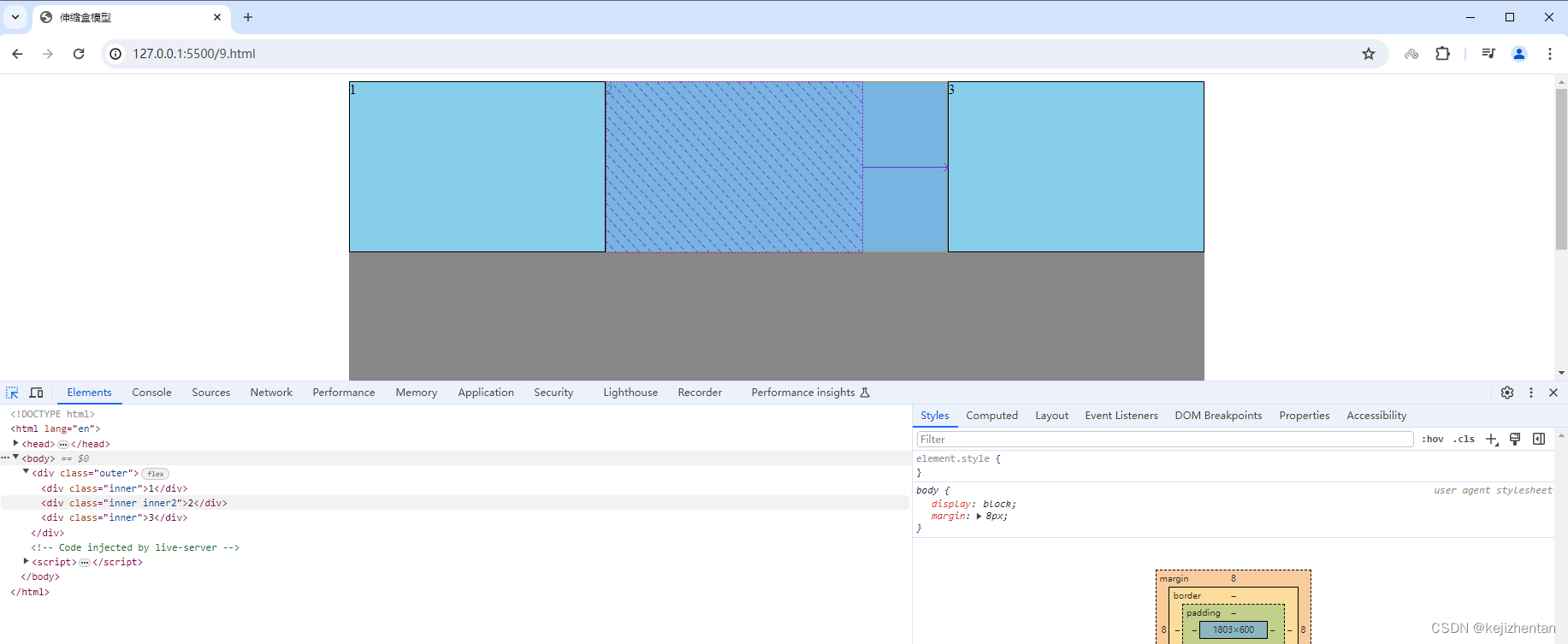Open the Network tab

(x=271, y=393)
